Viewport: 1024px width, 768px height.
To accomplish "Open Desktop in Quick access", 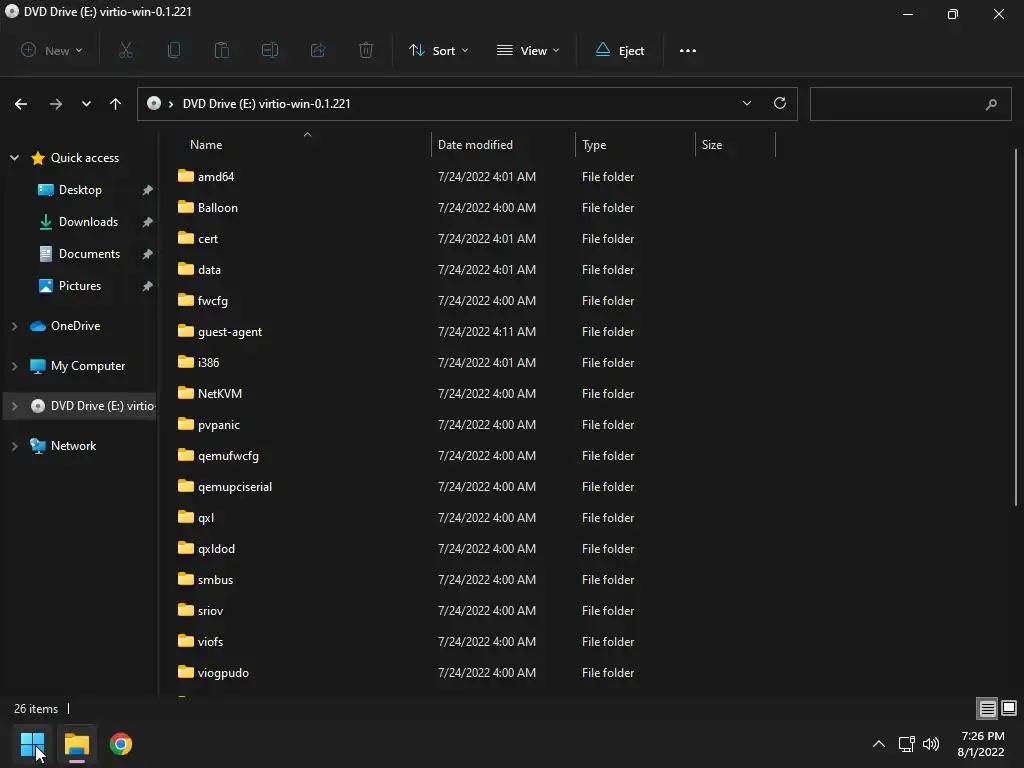I will click(80, 190).
